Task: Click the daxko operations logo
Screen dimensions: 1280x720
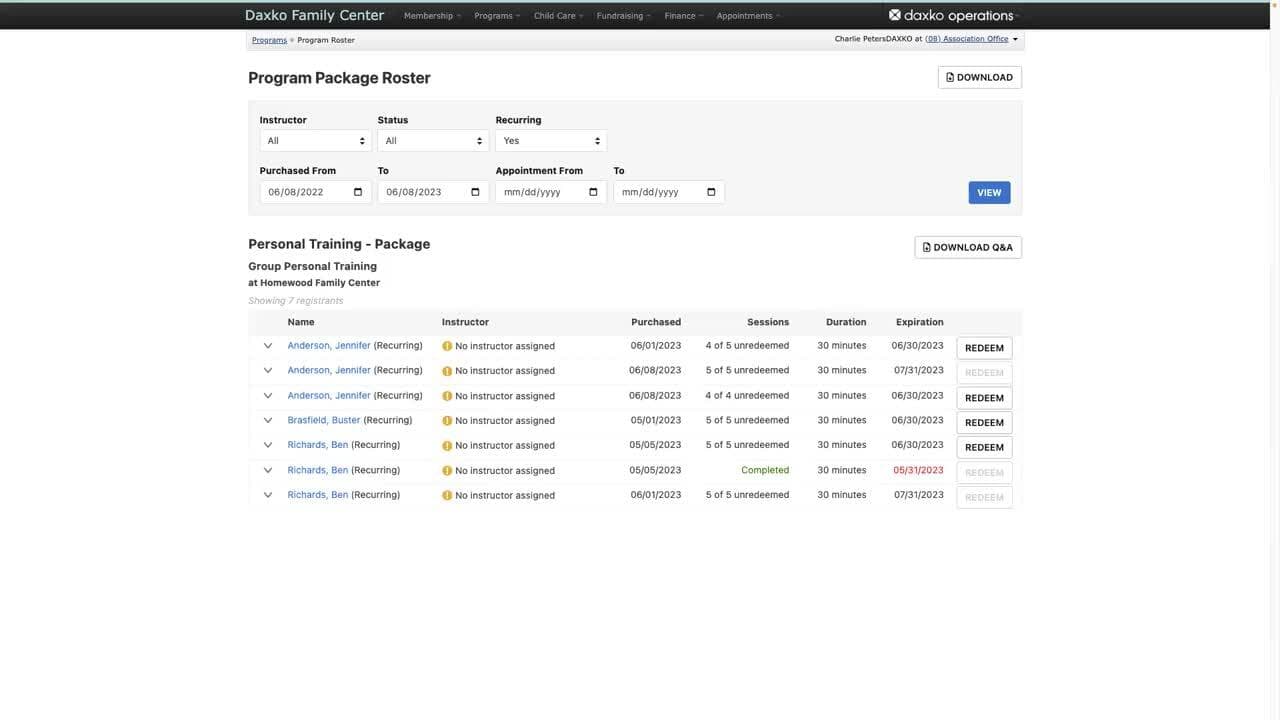Action: [x=951, y=15]
